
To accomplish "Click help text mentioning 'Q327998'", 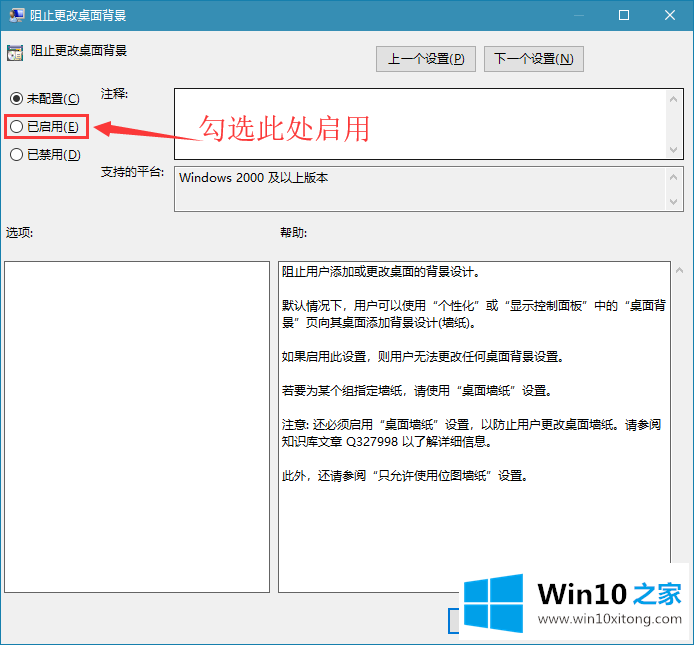I will click(x=387, y=441).
